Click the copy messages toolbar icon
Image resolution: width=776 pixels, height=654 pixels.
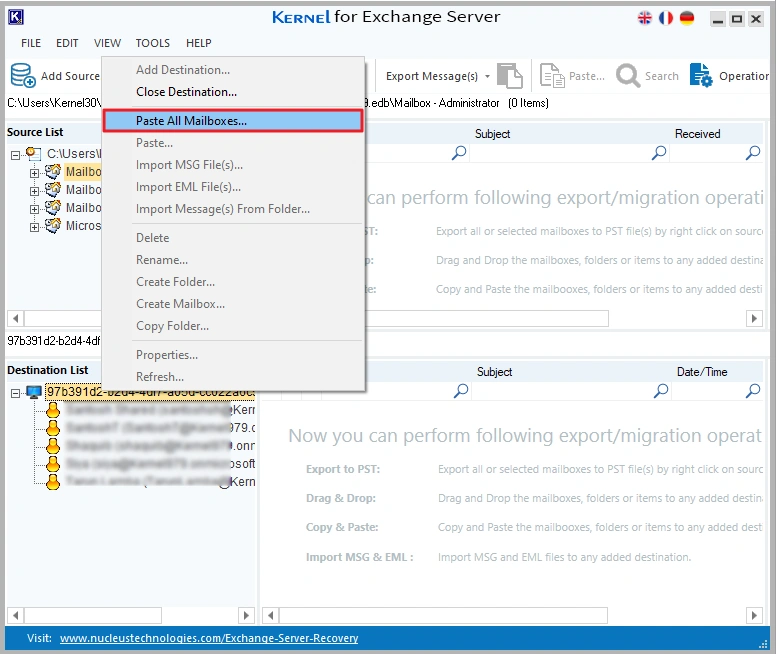(x=510, y=76)
